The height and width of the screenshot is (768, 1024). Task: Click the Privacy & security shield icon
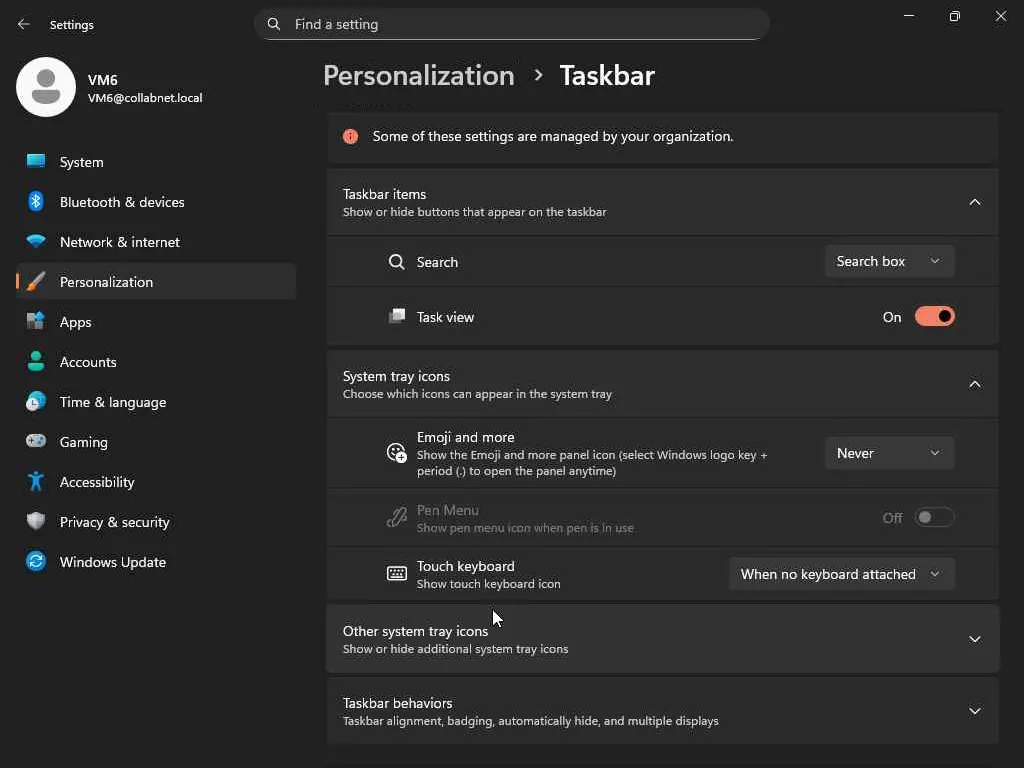pyautogui.click(x=36, y=521)
